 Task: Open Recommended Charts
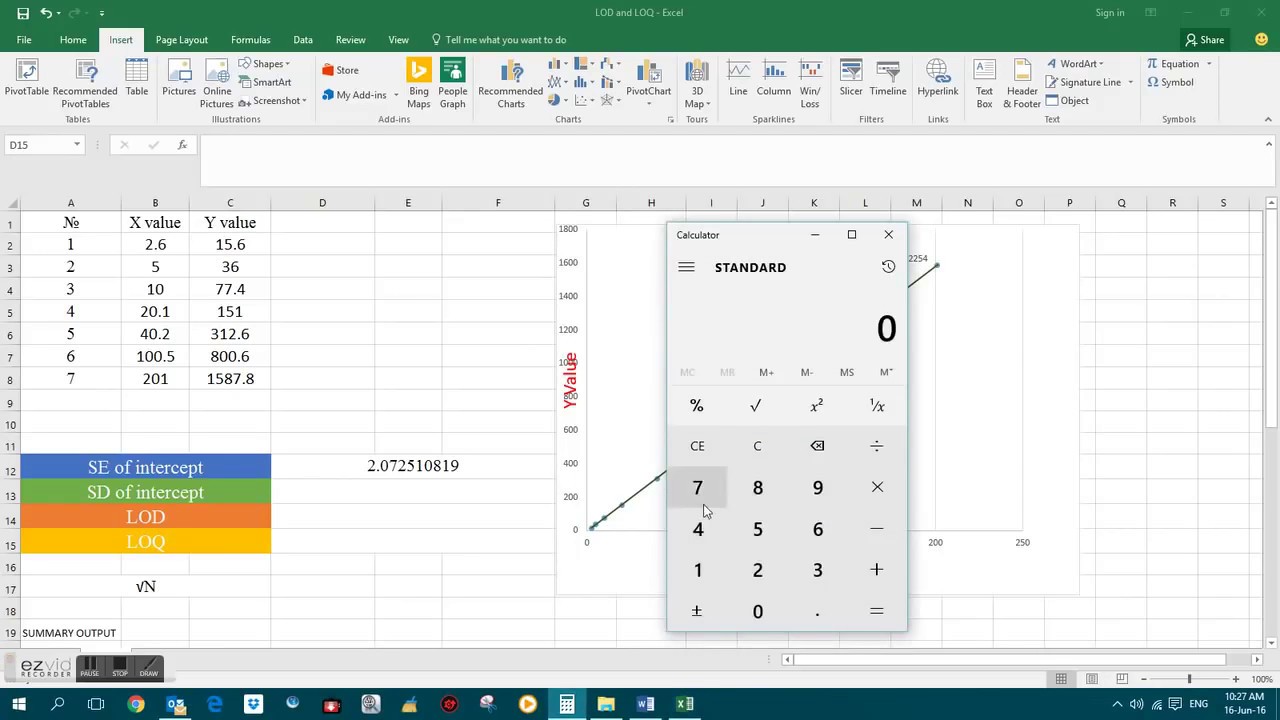pyautogui.click(x=511, y=84)
